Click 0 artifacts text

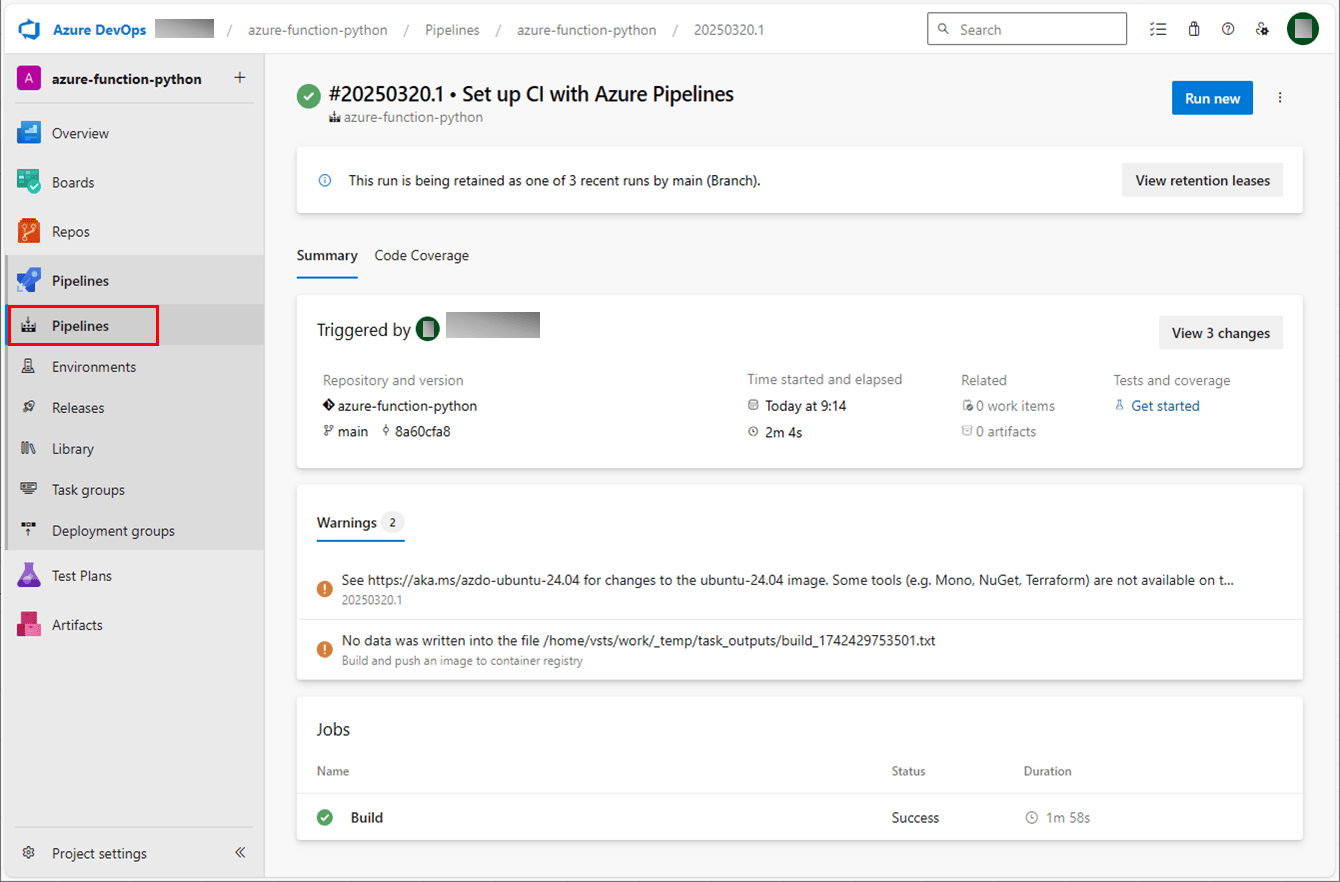pyautogui.click(x=1005, y=432)
